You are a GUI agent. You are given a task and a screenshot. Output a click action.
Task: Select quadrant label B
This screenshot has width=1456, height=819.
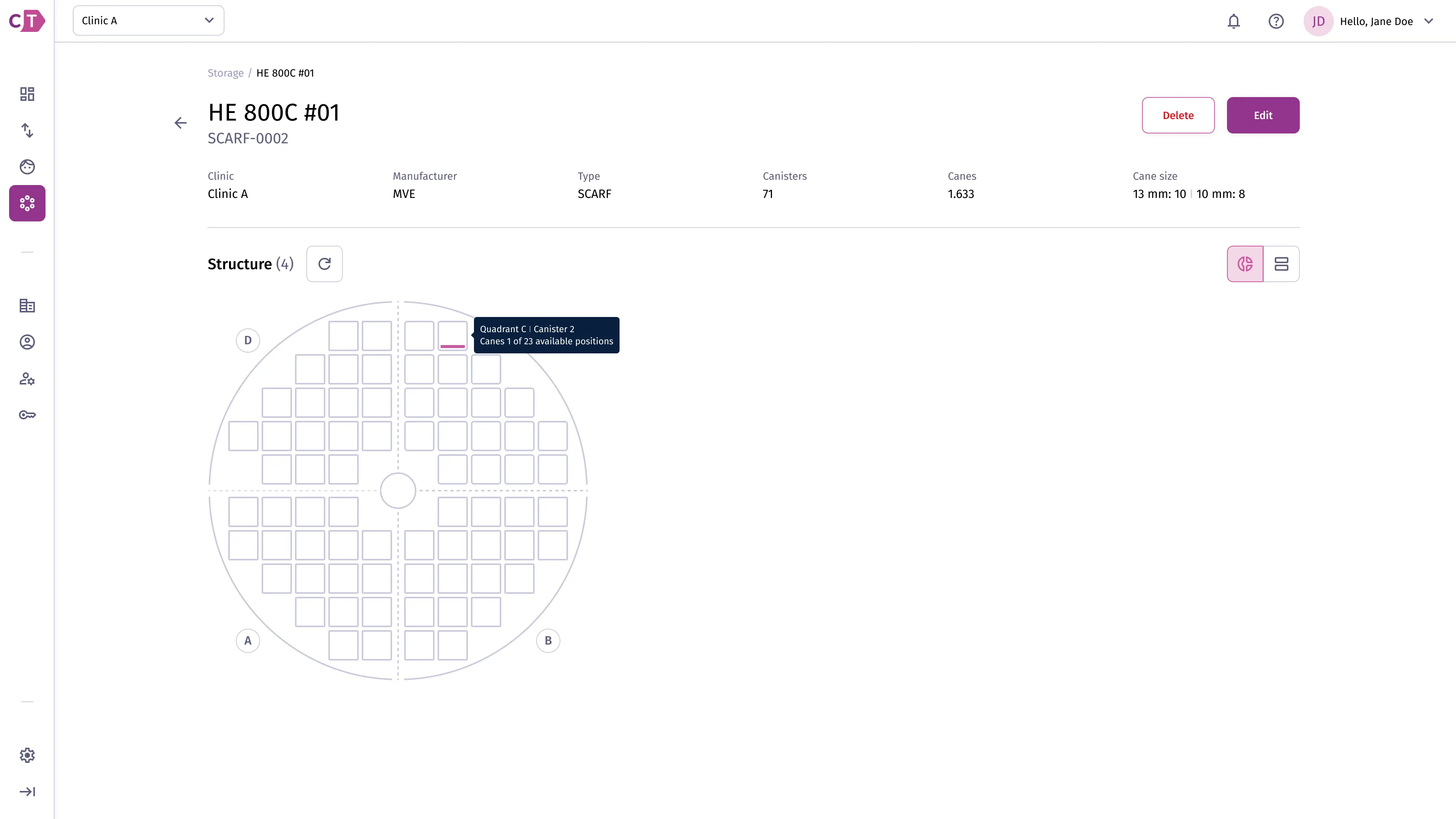(548, 641)
